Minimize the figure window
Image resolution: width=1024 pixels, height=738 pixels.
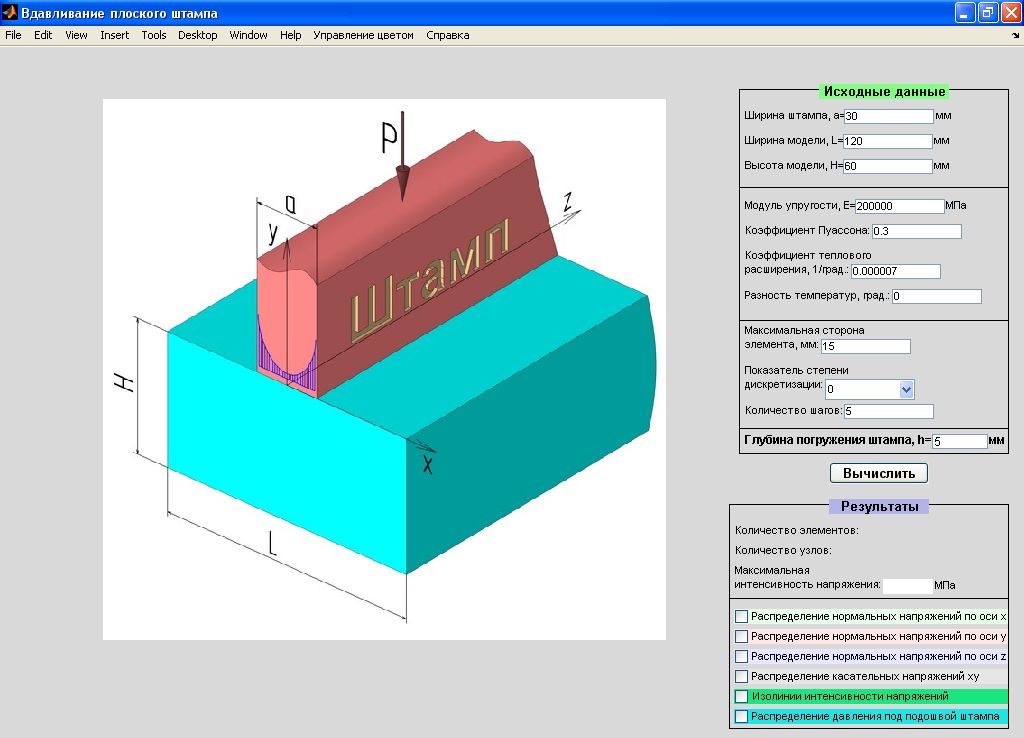click(x=965, y=13)
